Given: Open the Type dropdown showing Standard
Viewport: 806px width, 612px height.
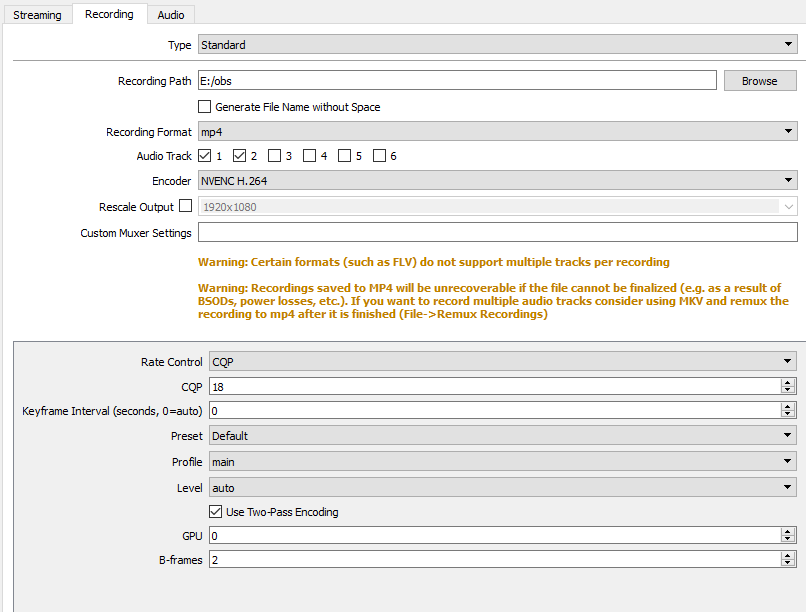Looking at the screenshot, I should click(x=498, y=44).
